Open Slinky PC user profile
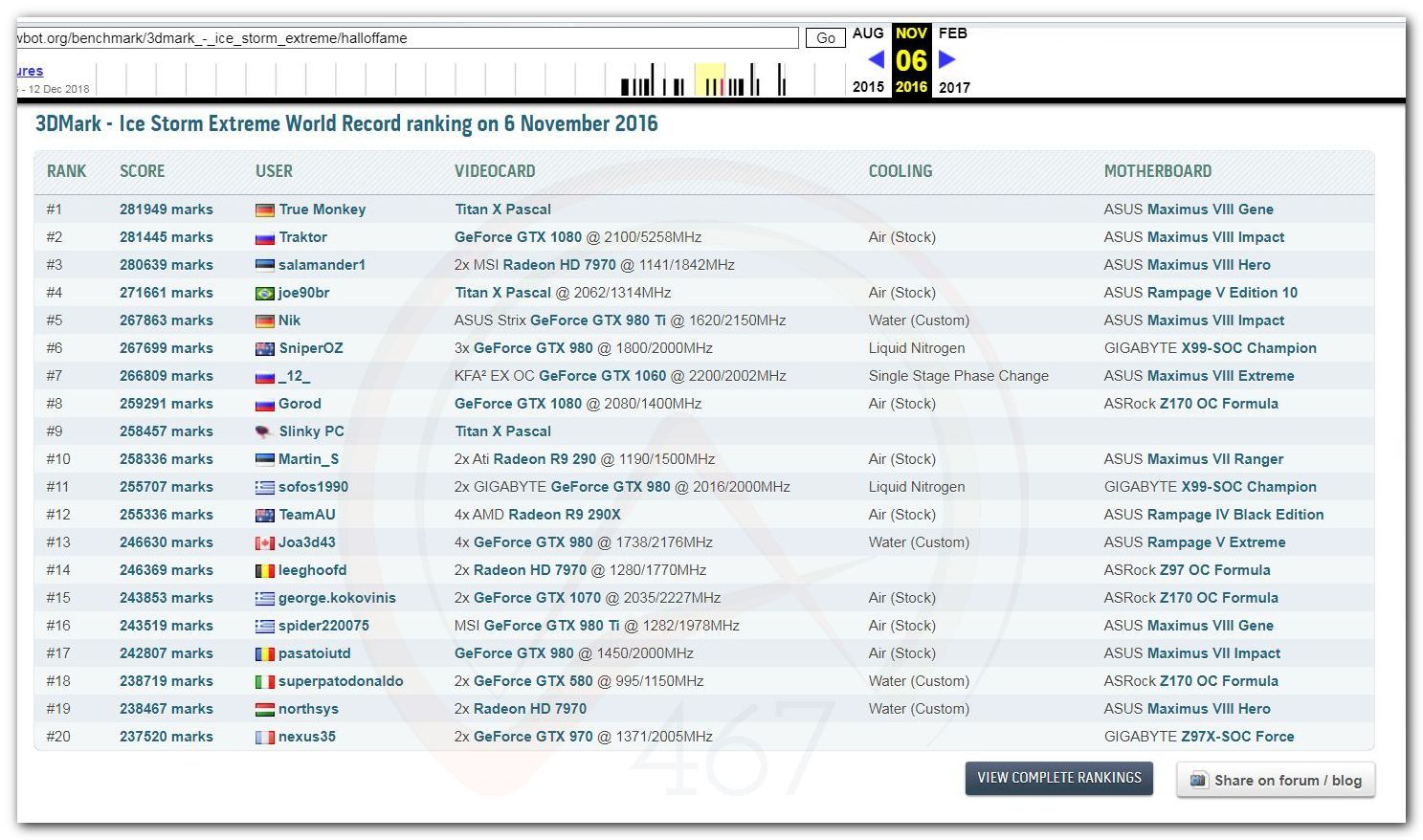 coord(312,431)
